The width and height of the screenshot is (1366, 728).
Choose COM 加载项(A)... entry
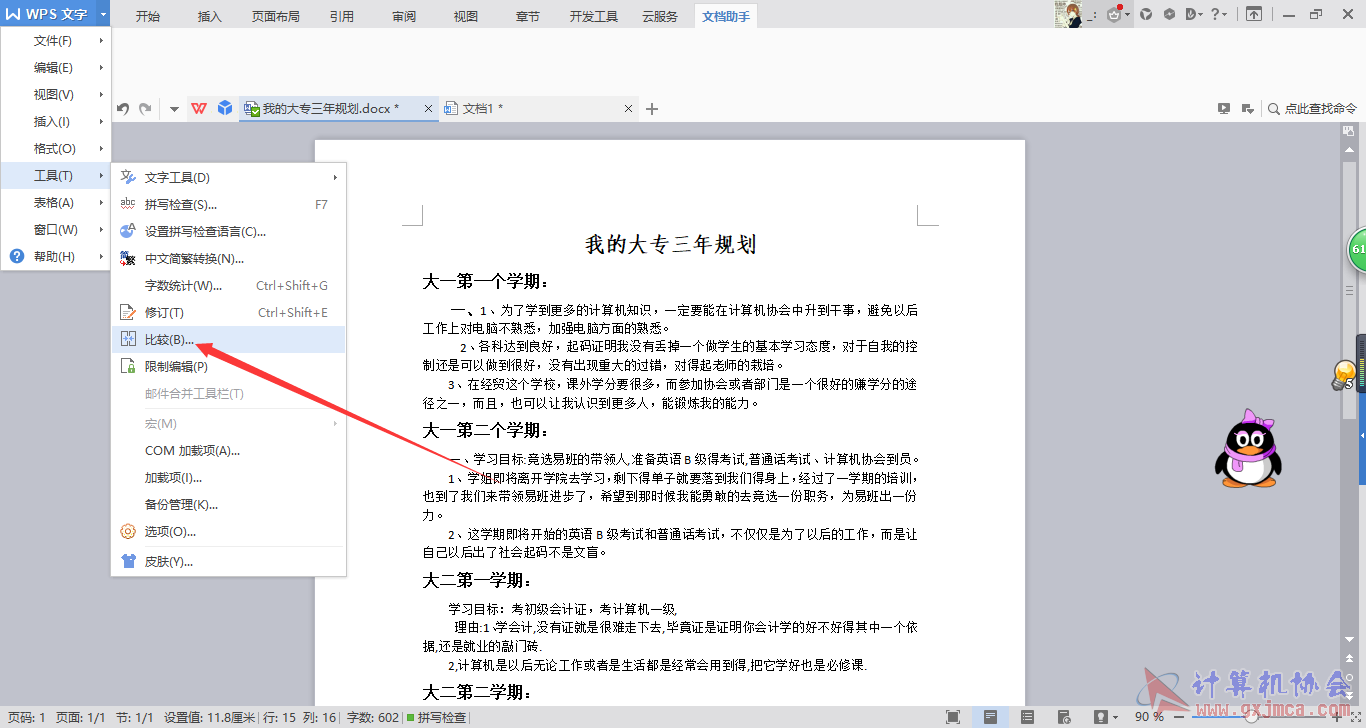click(228, 451)
